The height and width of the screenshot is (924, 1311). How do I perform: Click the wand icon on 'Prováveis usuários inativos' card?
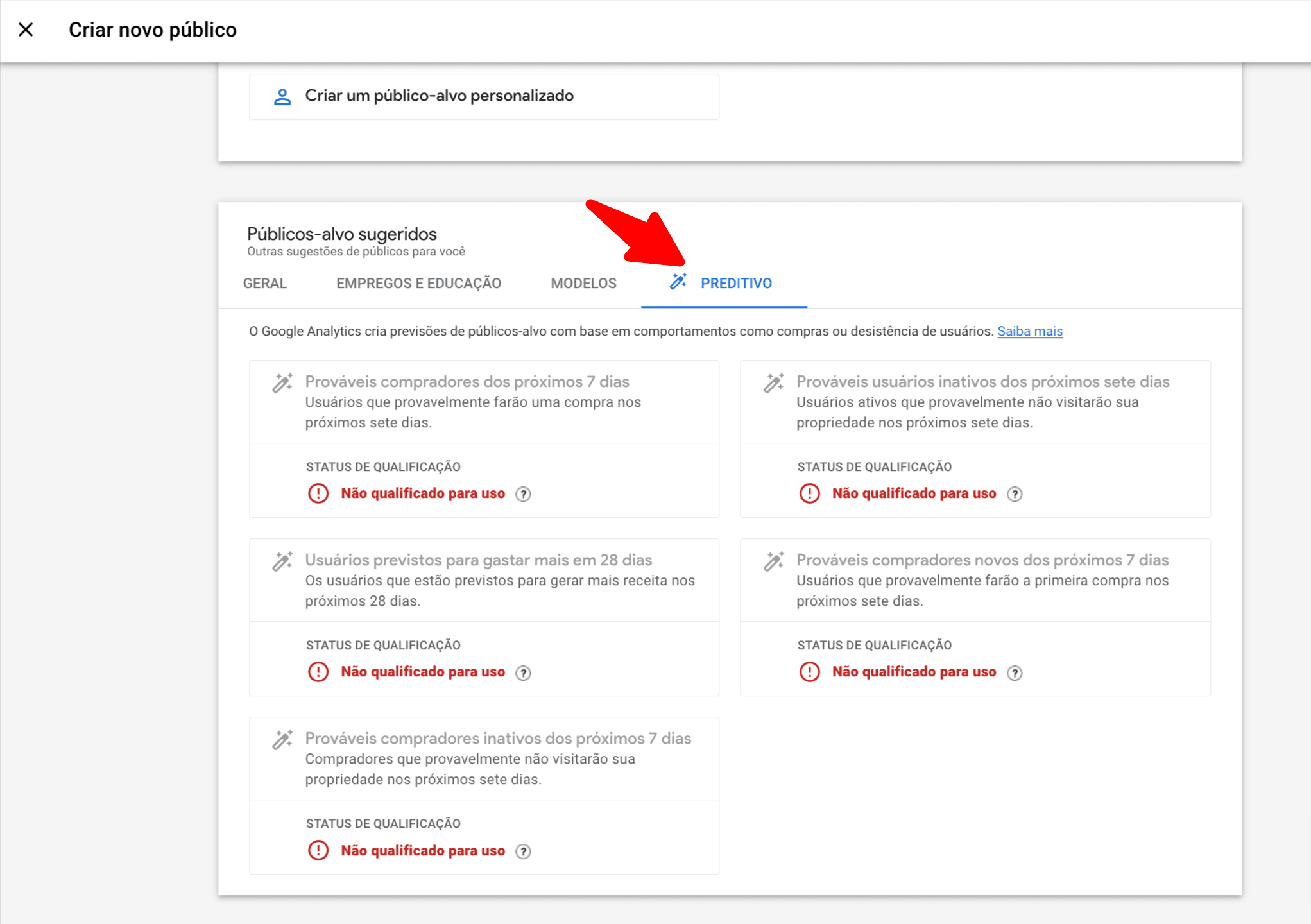[x=773, y=382]
